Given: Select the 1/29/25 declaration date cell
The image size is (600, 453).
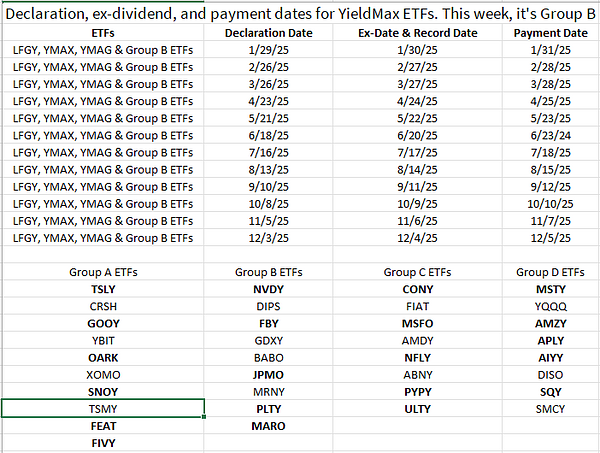Looking at the screenshot, I should [x=267, y=49].
